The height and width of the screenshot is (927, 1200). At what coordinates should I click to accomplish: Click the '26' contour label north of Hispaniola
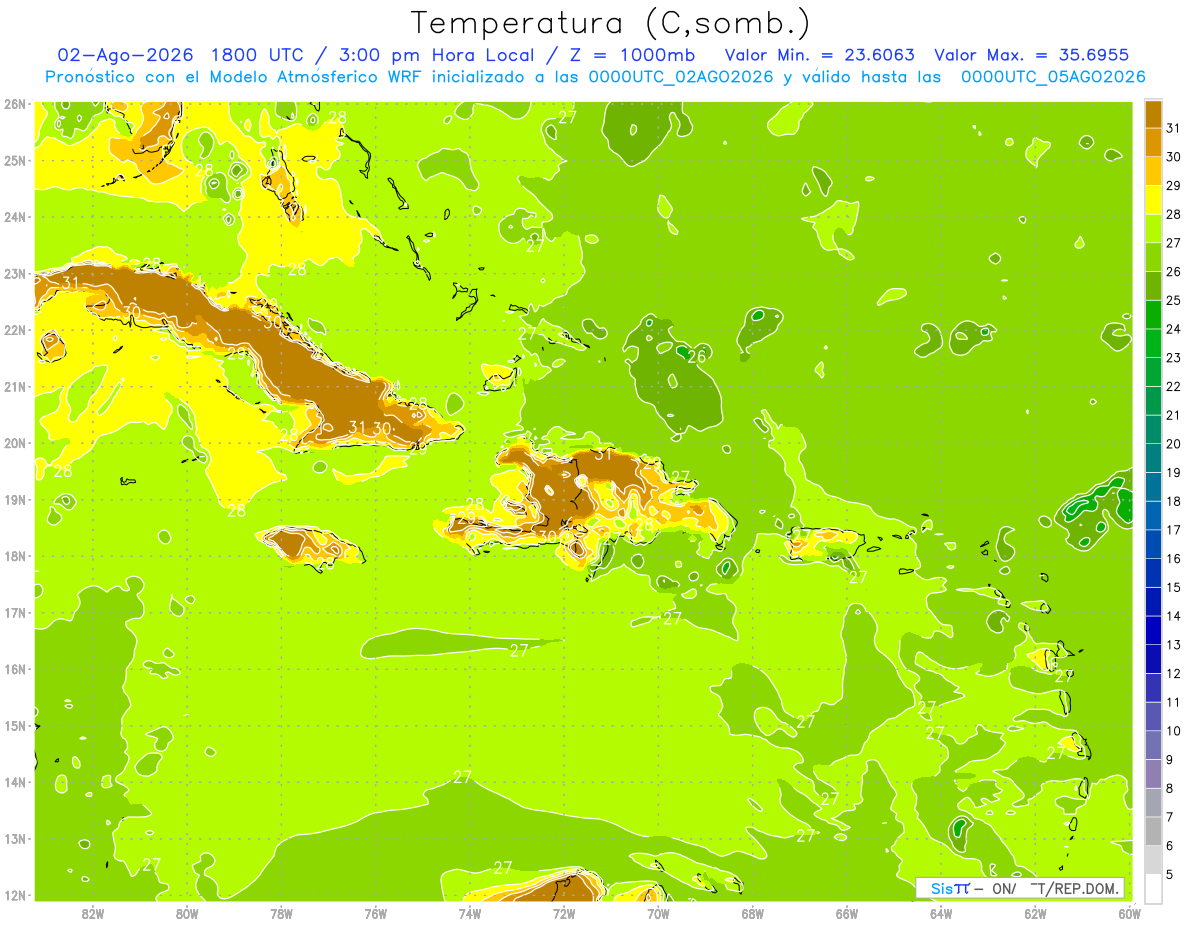(x=698, y=356)
